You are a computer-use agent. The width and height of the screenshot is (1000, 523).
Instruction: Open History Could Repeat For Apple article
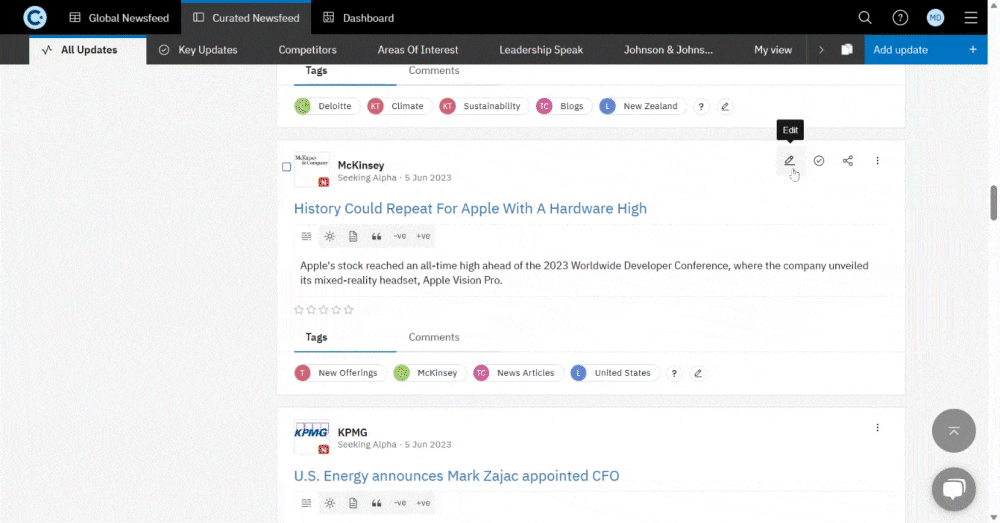coord(470,209)
